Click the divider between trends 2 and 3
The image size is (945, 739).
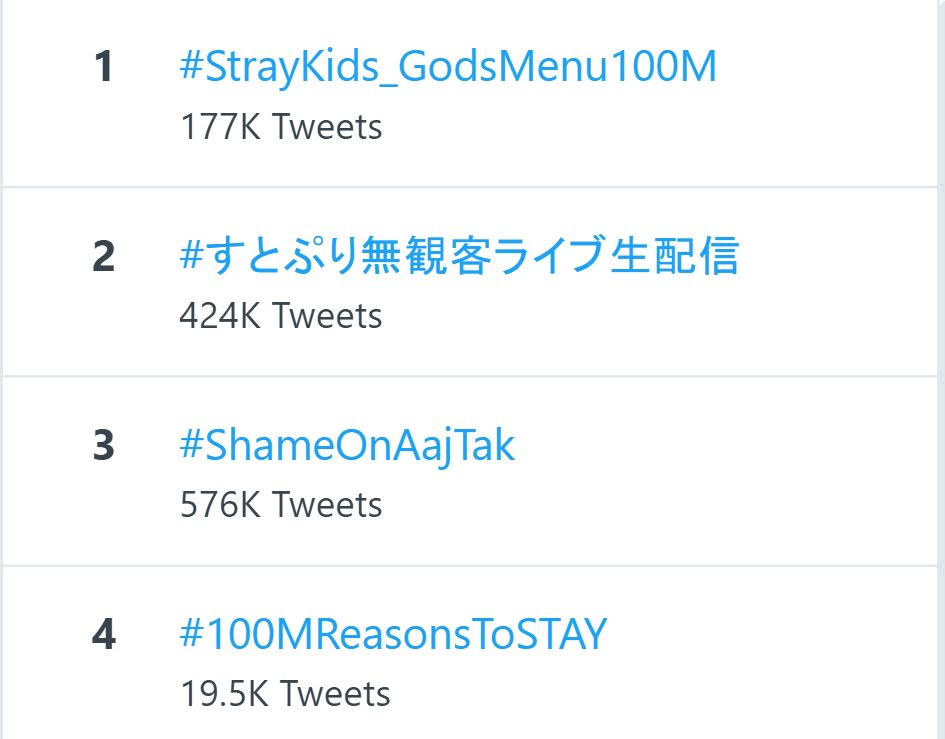470,376
